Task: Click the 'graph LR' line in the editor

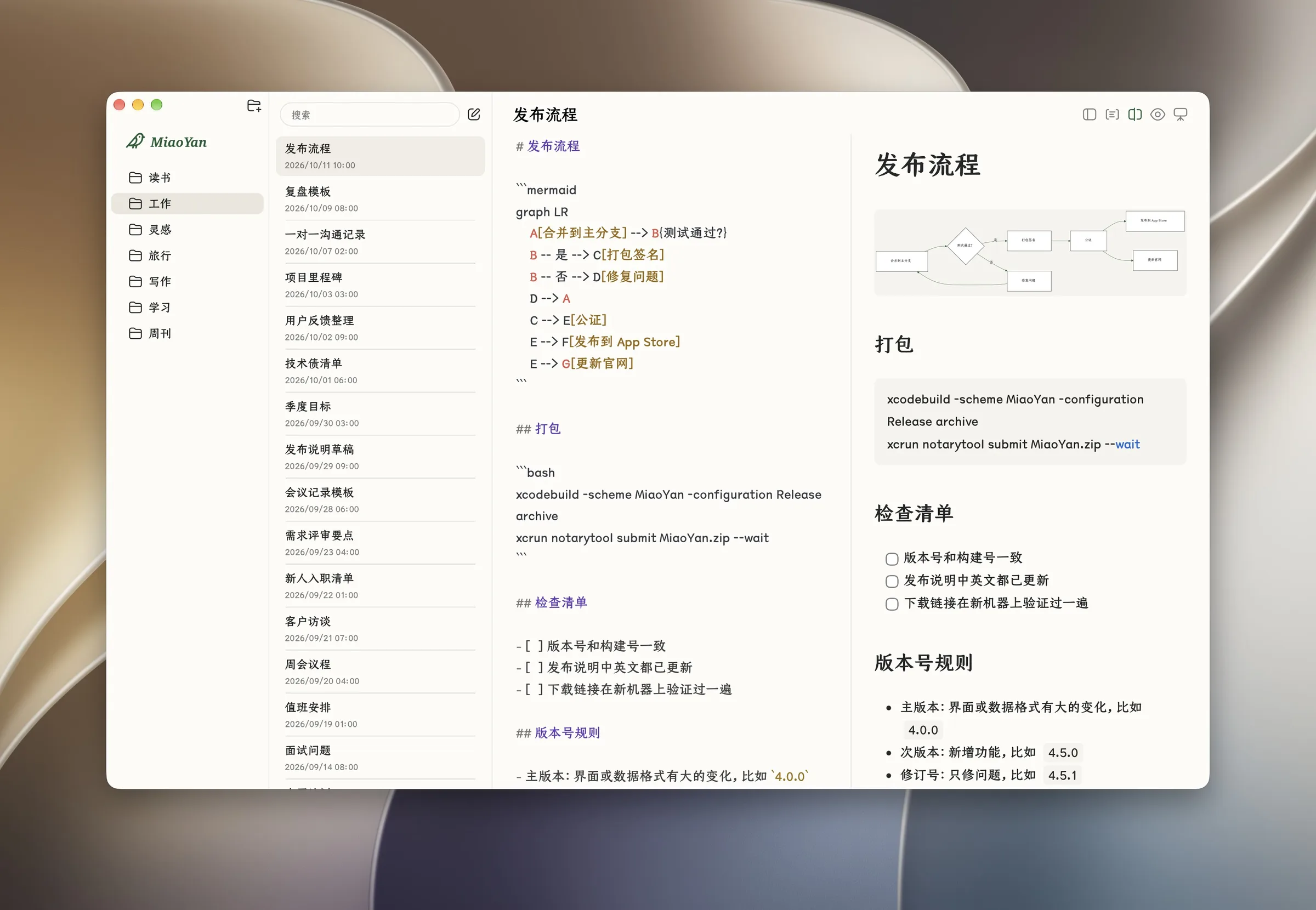Action: pos(542,212)
